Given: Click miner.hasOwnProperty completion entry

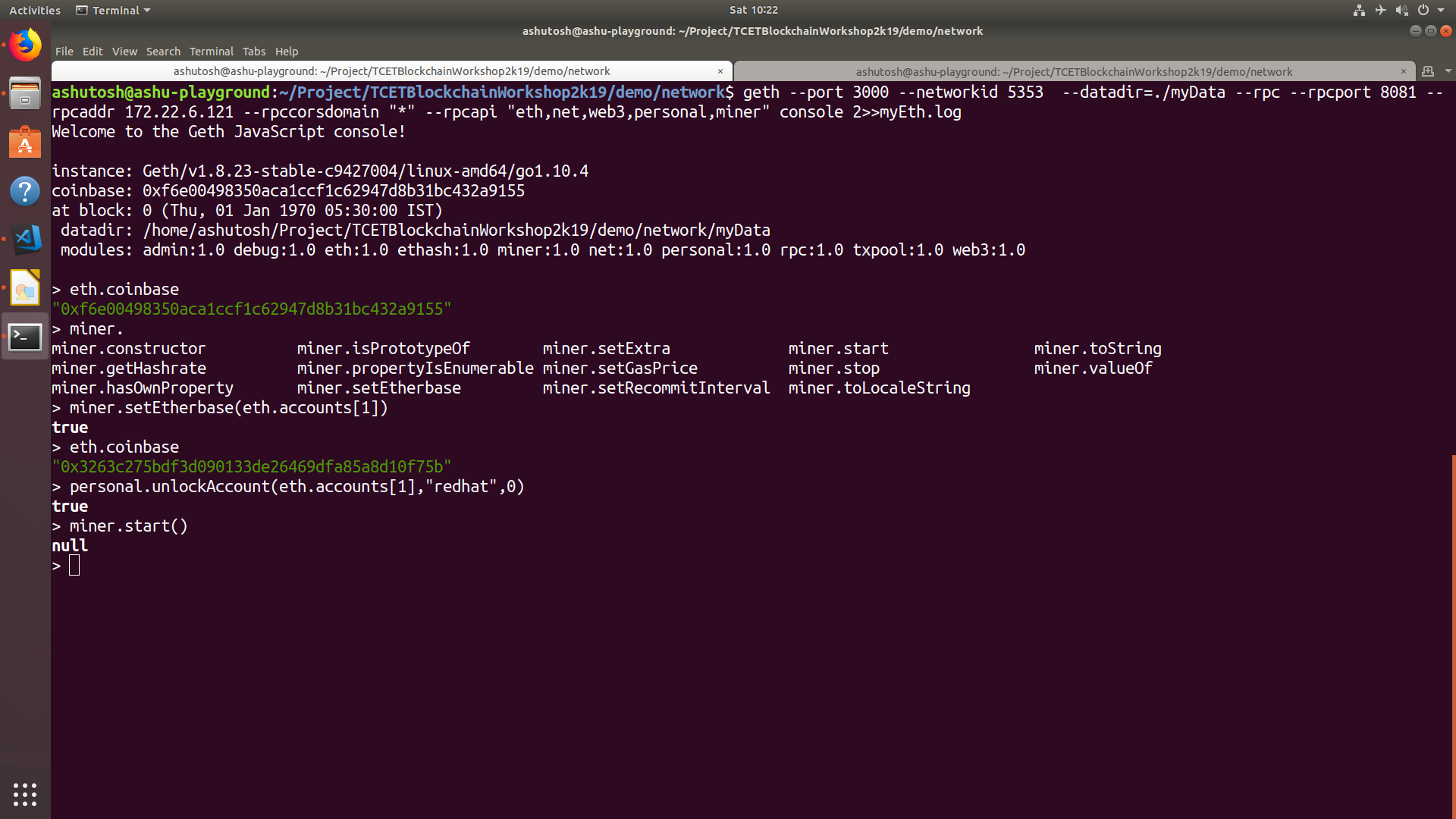Looking at the screenshot, I should pyautogui.click(x=143, y=388).
